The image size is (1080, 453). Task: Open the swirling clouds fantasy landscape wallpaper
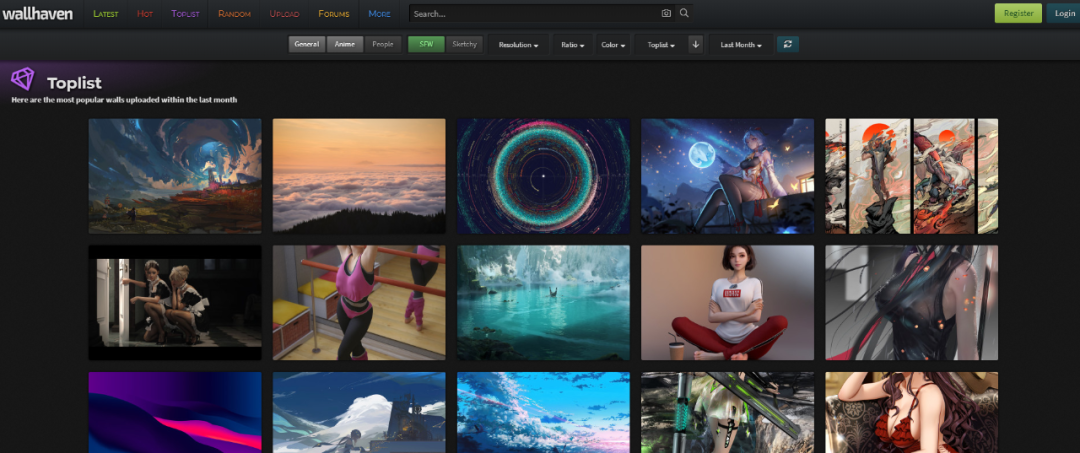click(175, 176)
